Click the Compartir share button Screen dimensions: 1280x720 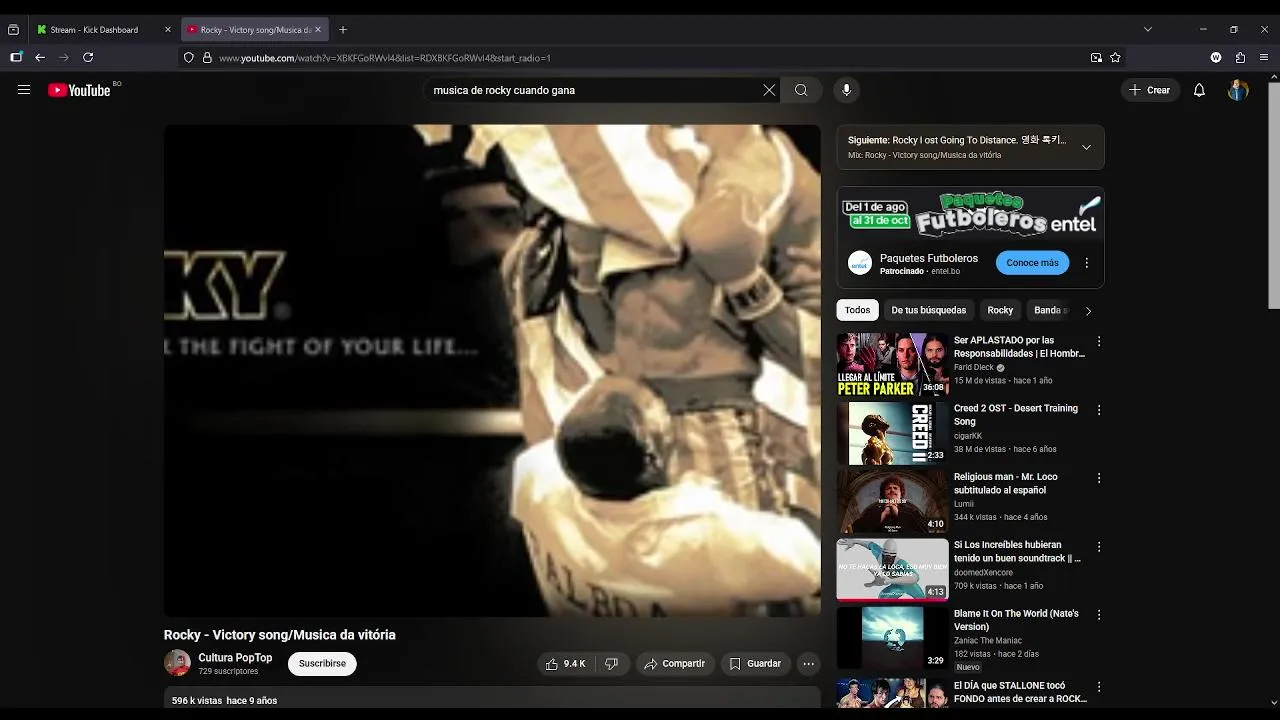675,664
